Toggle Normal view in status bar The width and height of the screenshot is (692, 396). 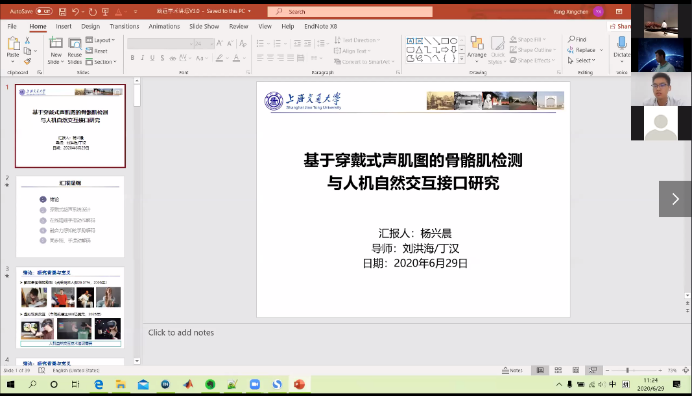540,370
